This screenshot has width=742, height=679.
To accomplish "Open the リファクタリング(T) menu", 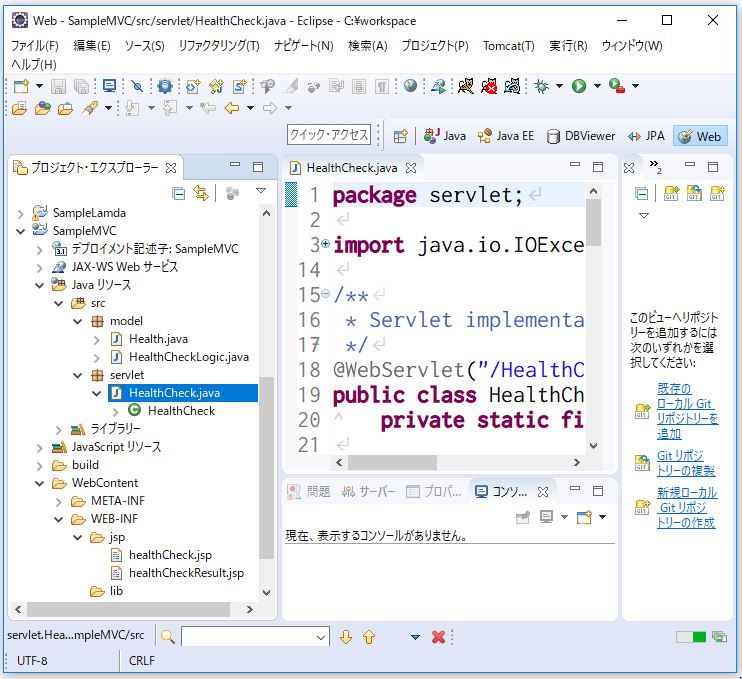I will pyautogui.click(x=219, y=46).
